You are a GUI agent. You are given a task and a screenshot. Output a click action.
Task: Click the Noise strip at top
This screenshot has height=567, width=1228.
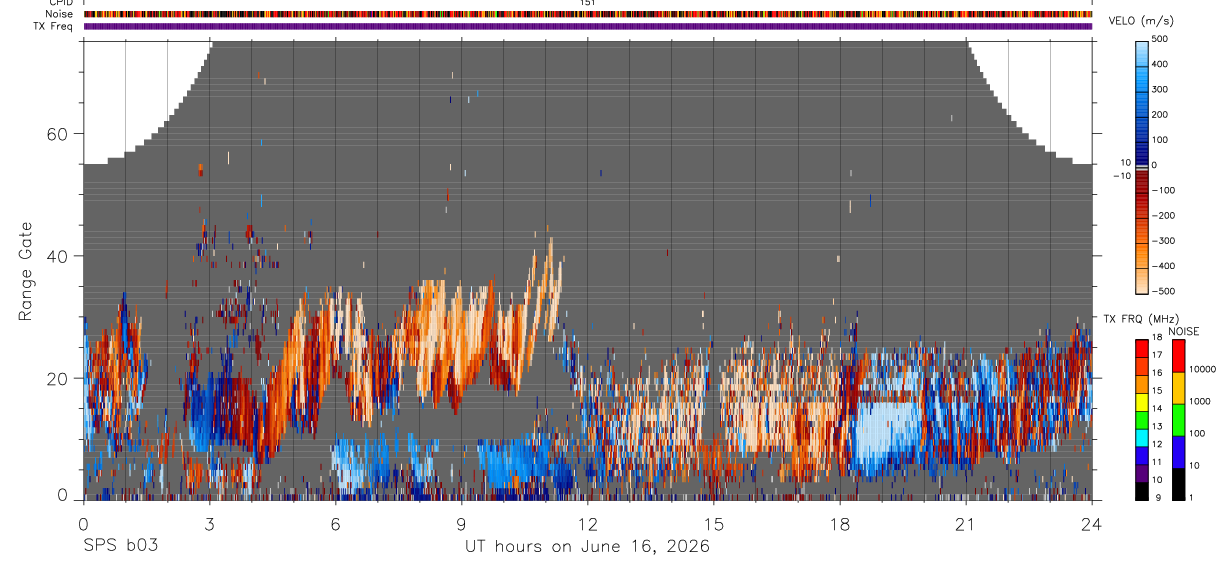588,14
